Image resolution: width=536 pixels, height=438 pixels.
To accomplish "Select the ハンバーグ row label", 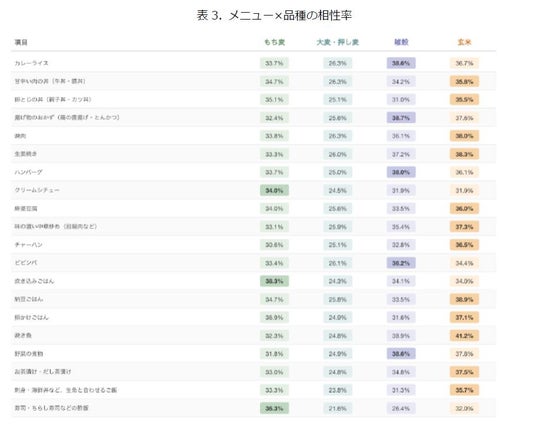I will tap(28, 172).
